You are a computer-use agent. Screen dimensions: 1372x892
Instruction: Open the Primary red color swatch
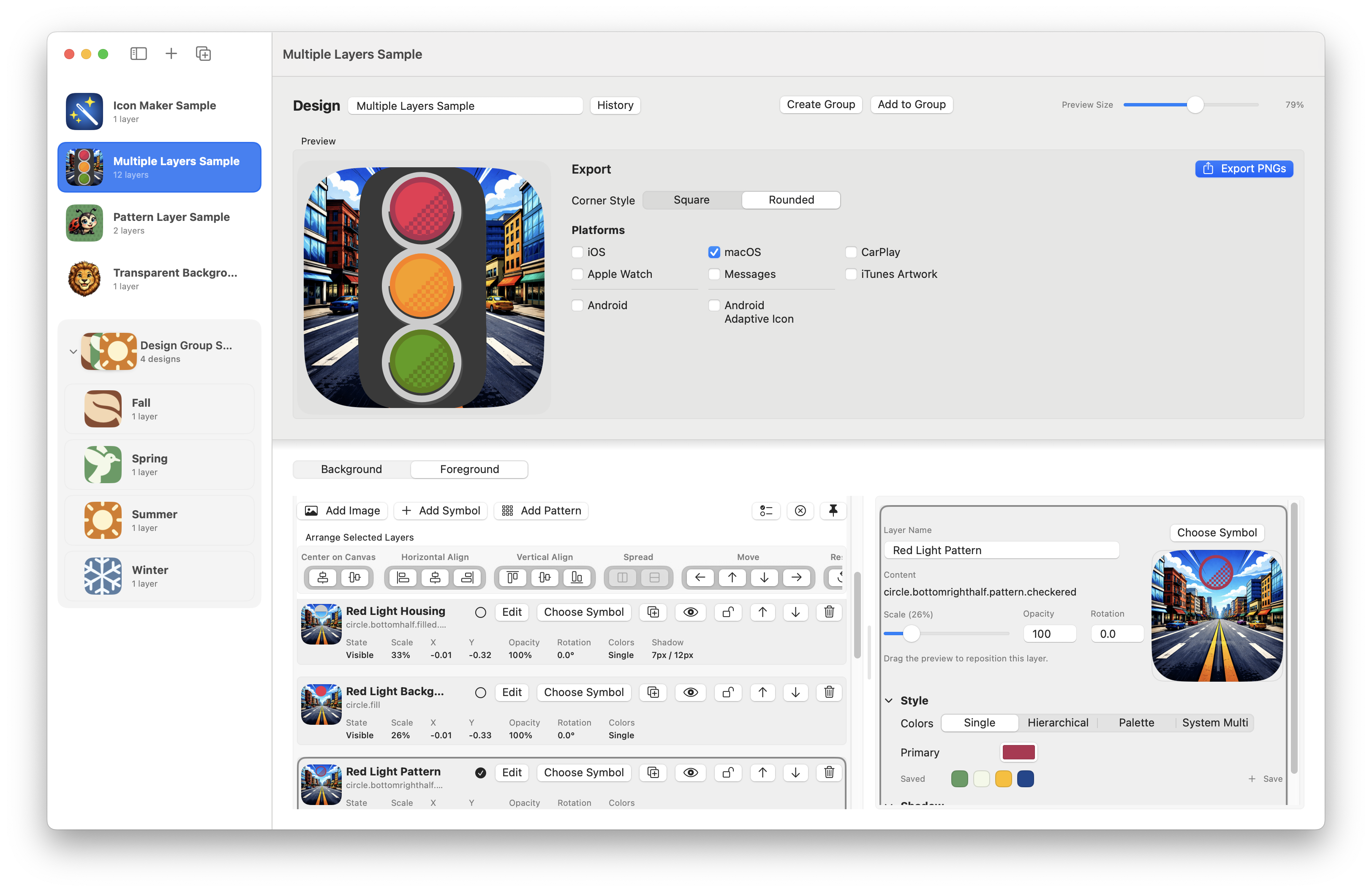[x=1018, y=752]
